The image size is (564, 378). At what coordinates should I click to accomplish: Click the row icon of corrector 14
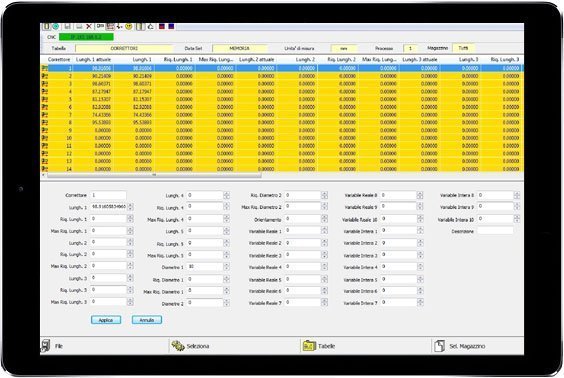tap(45, 169)
